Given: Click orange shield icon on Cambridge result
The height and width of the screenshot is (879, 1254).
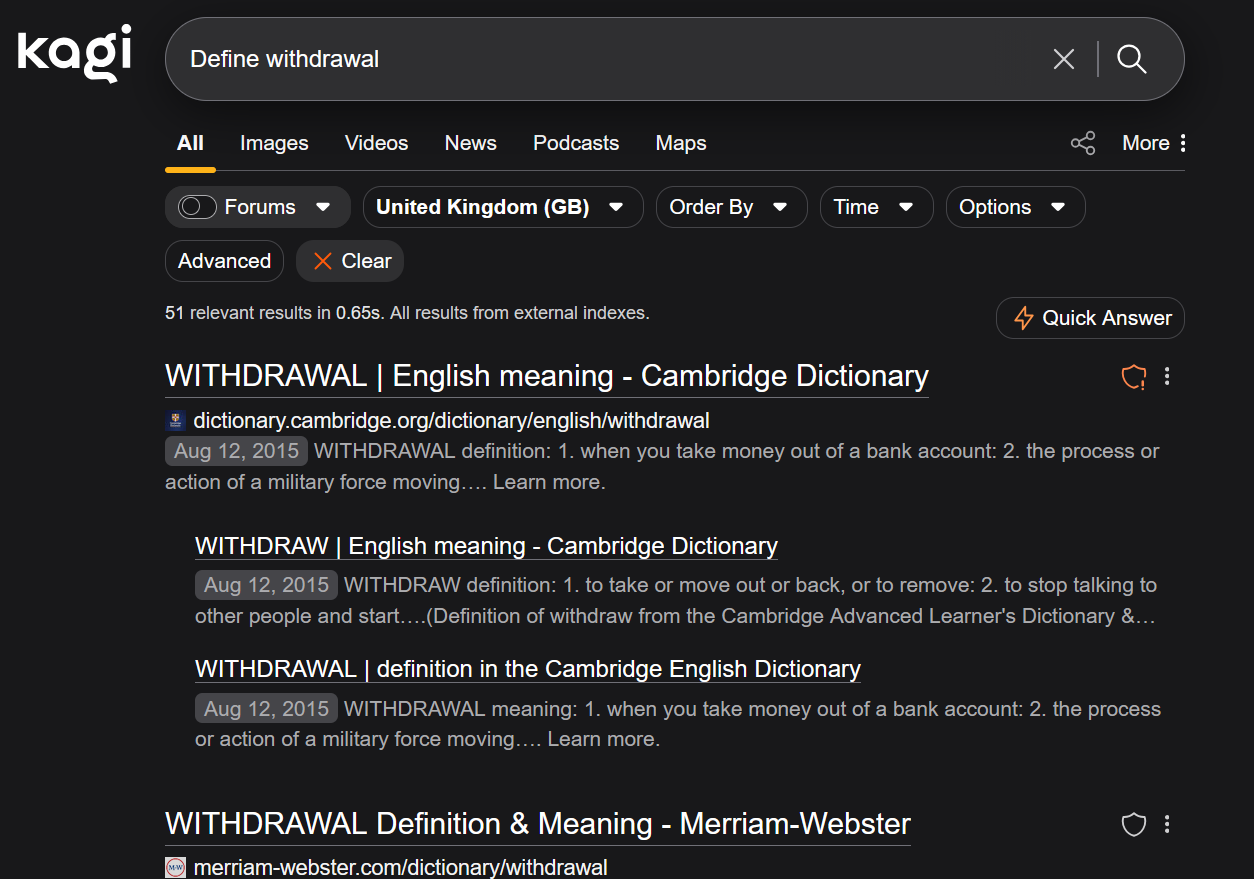Looking at the screenshot, I should (x=1133, y=377).
